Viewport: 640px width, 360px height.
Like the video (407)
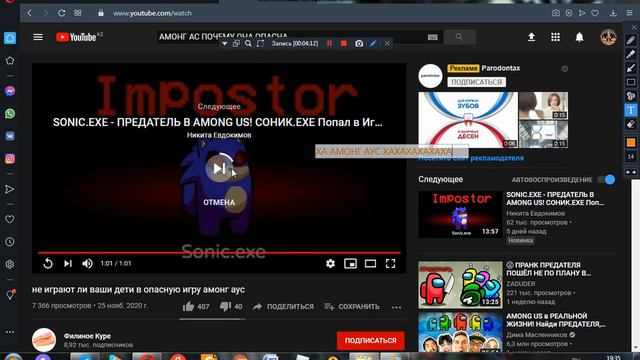196,307
